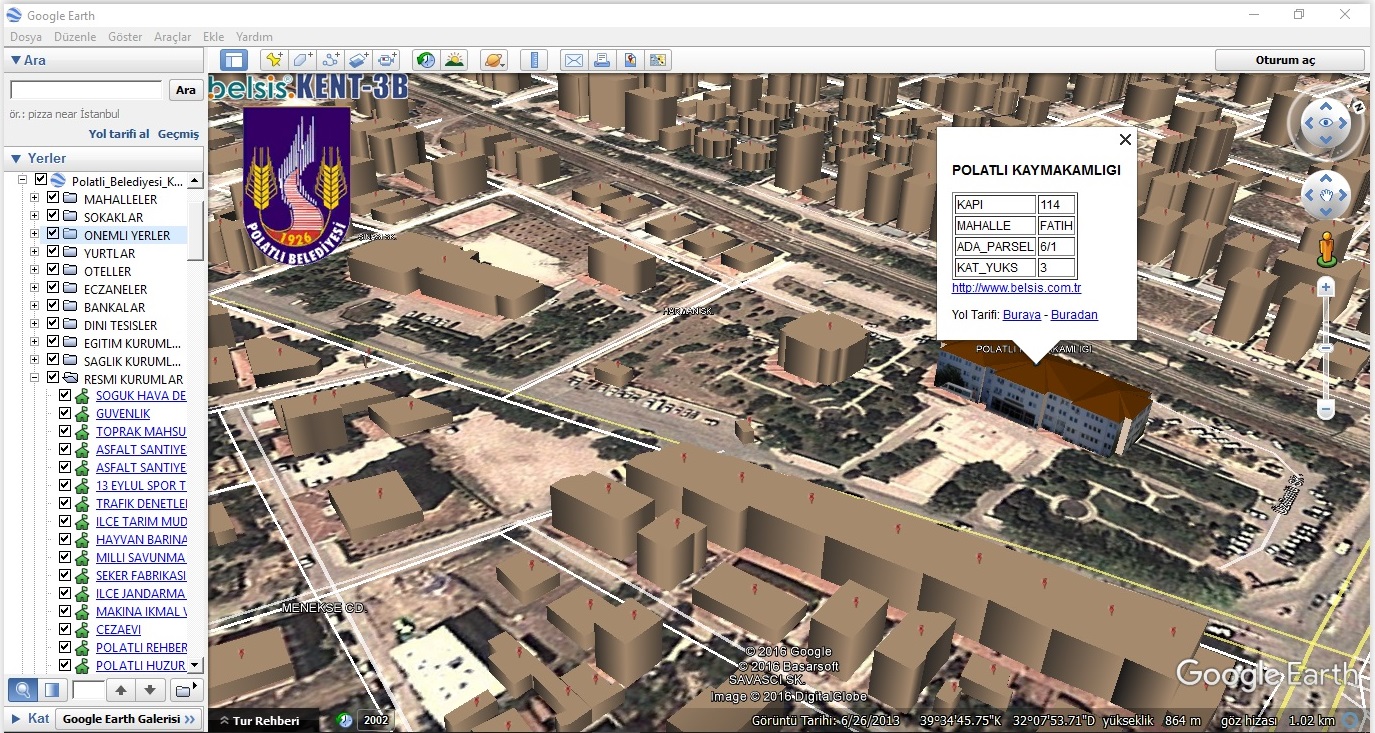Open the Yardım menu
The image size is (1375, 733).
tap(254, 37)
